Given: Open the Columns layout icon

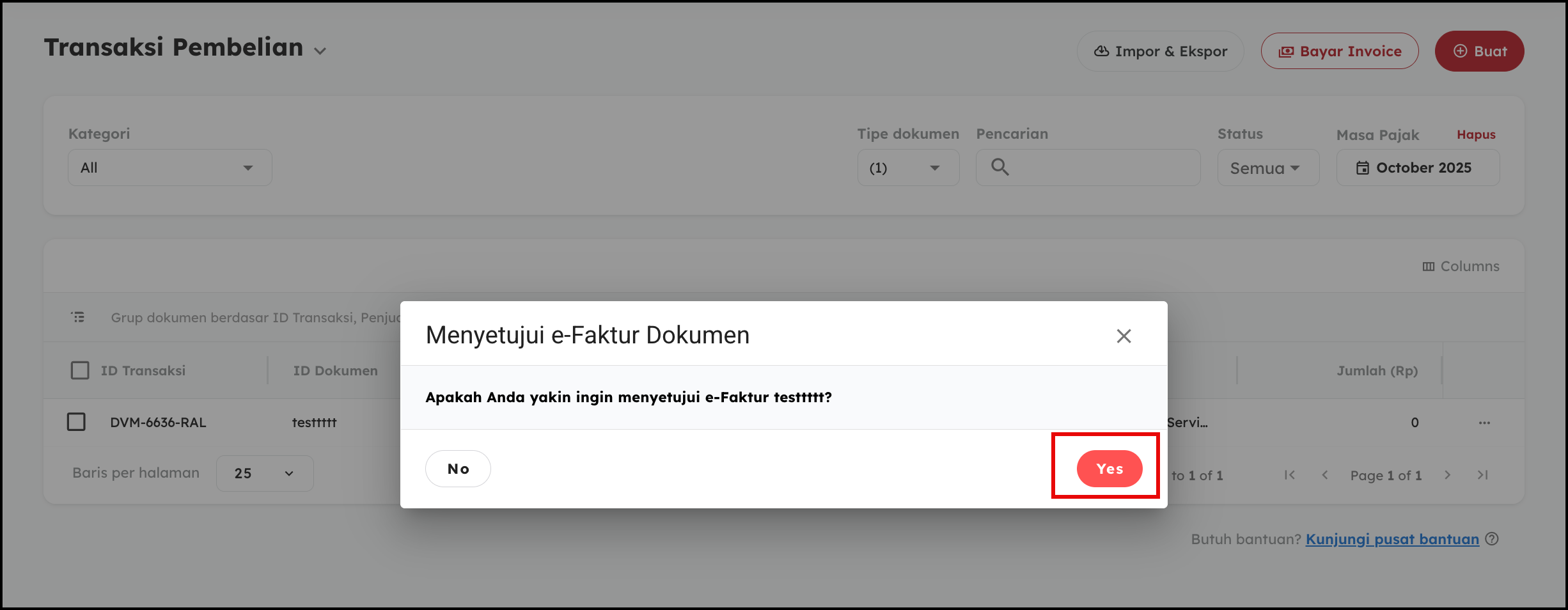Looking at the screenshot, I should 1429,267.
